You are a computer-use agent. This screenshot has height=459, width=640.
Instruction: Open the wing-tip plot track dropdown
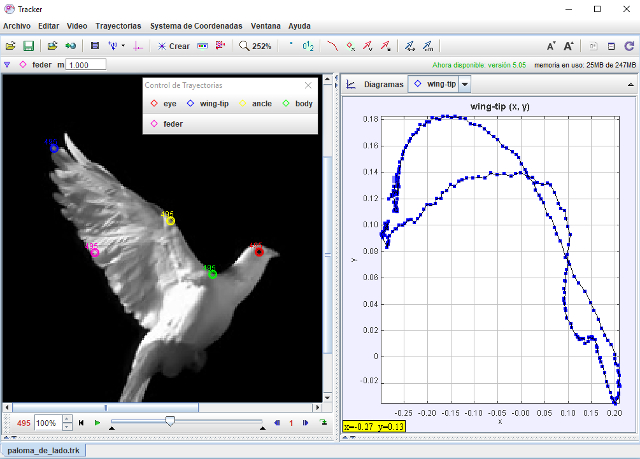click(464, 85)
